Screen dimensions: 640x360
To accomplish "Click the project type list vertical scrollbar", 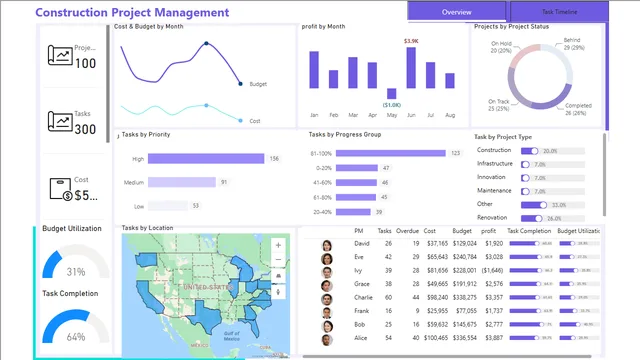I will pyautogui.click(x=604, y=175).
